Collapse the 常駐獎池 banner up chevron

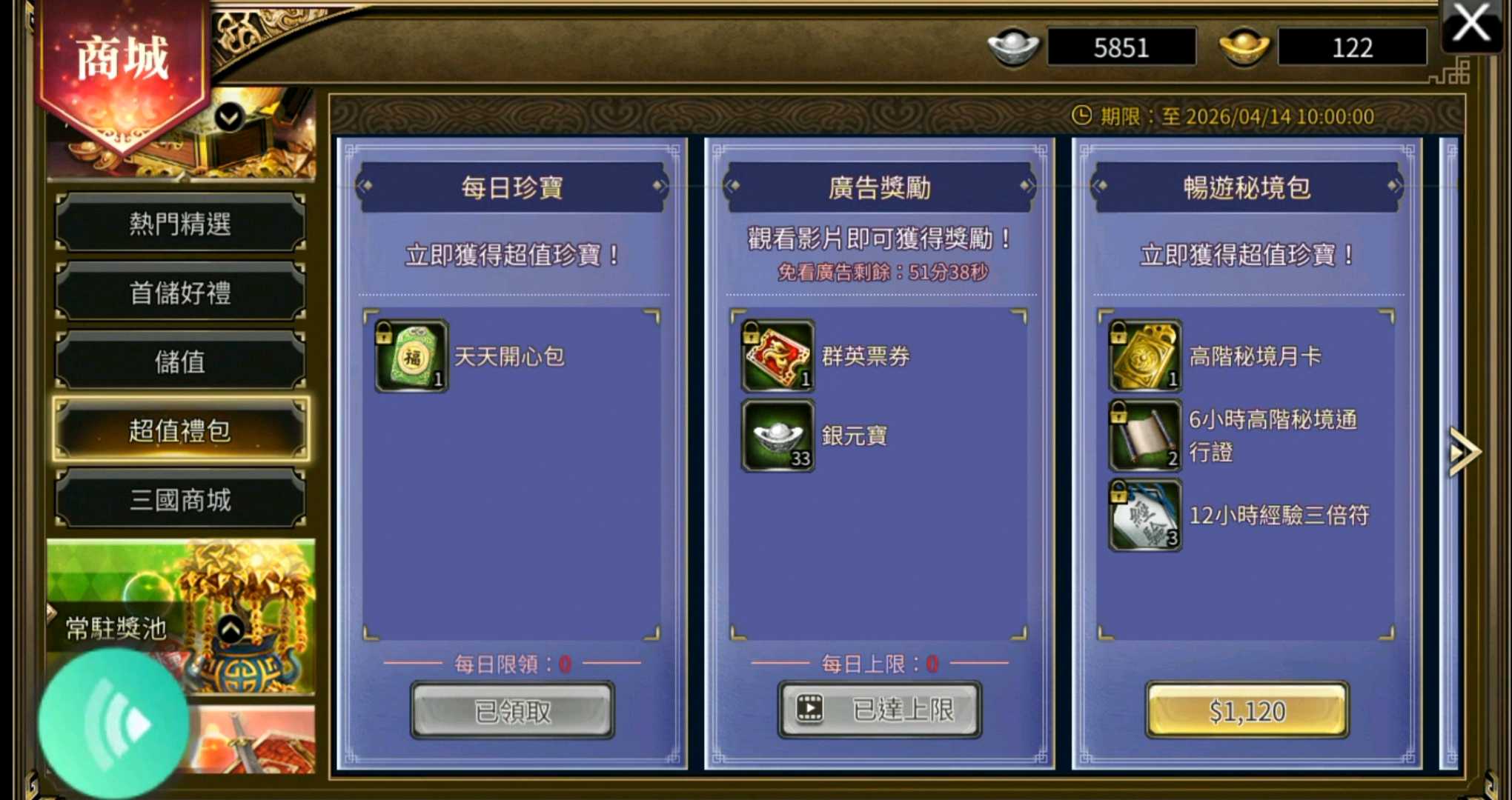click(x=231, y=630)
